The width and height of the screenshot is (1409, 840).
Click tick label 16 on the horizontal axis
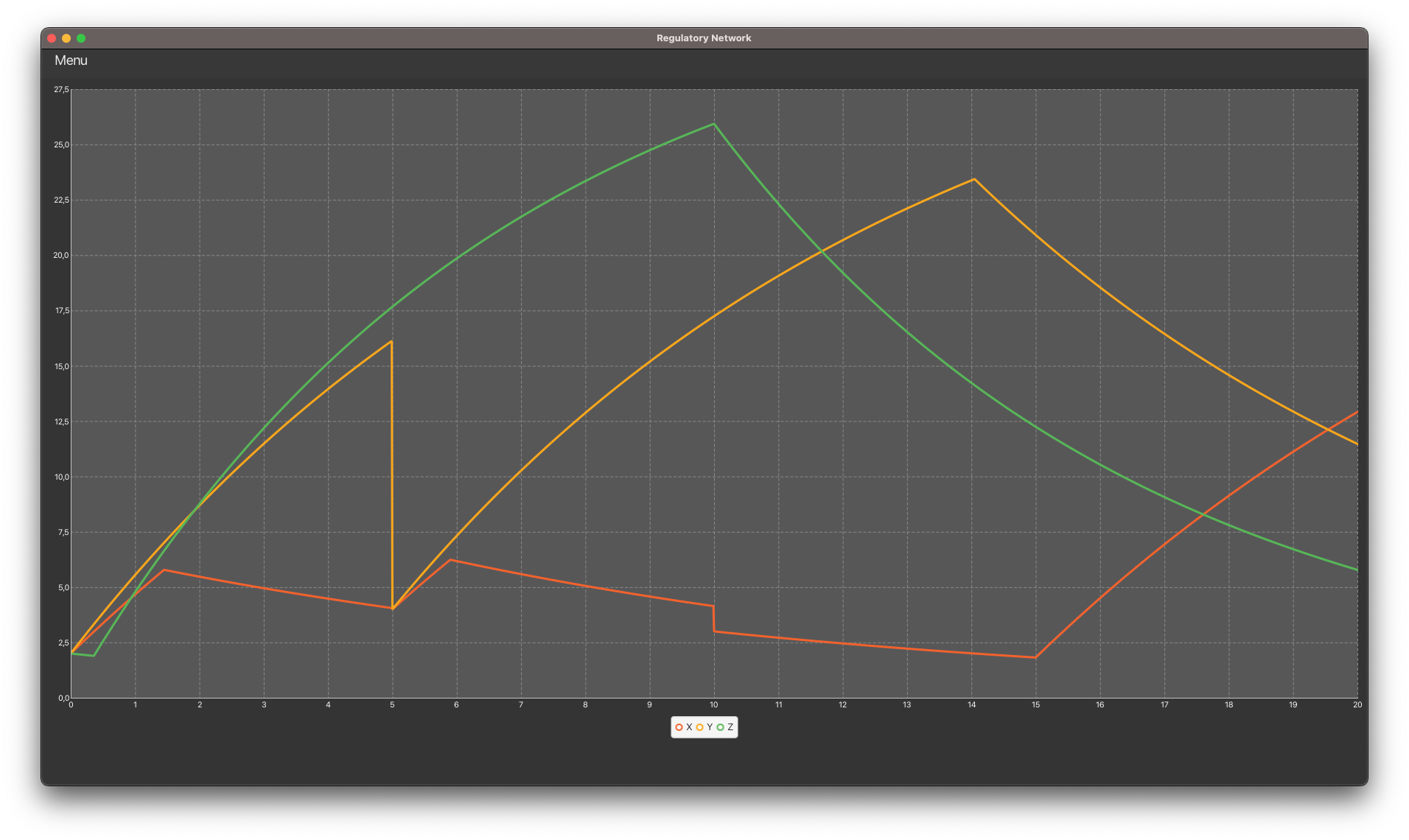1100,705
